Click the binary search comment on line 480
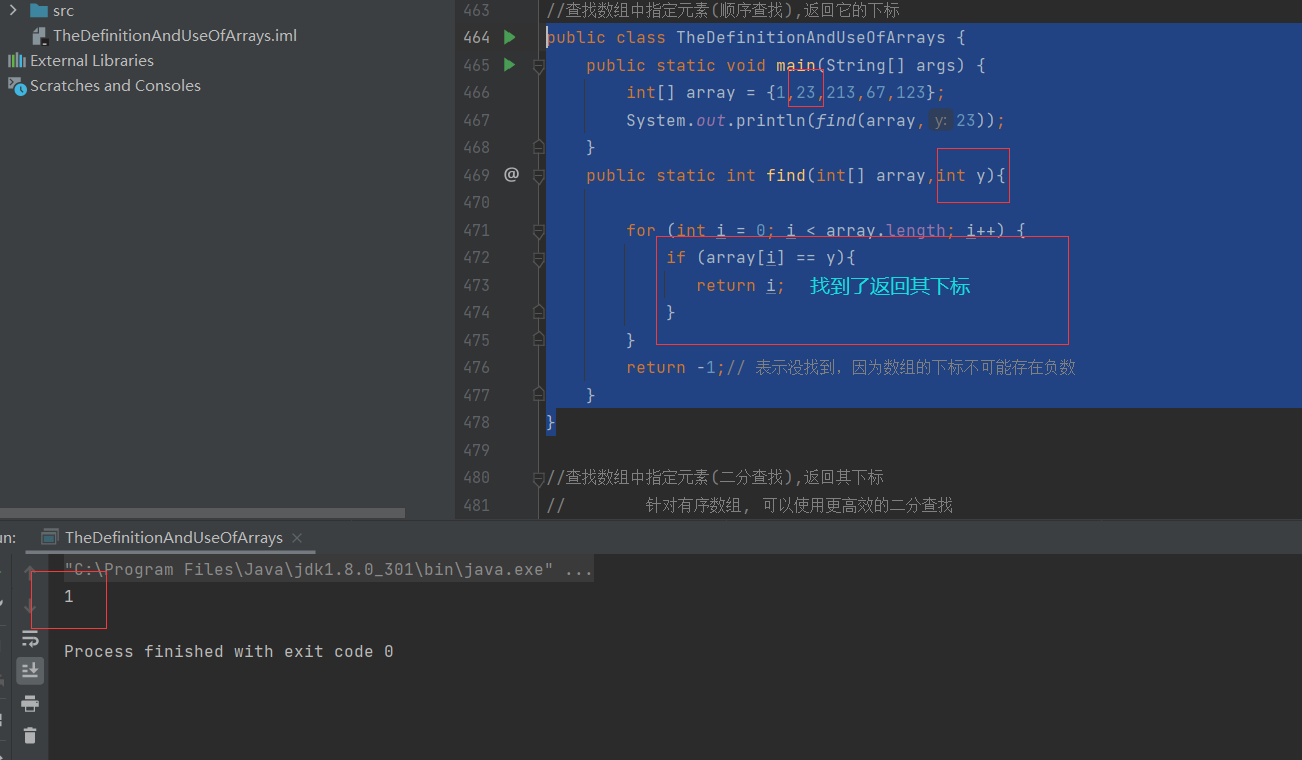1302x760 pixels. point(715,477)
